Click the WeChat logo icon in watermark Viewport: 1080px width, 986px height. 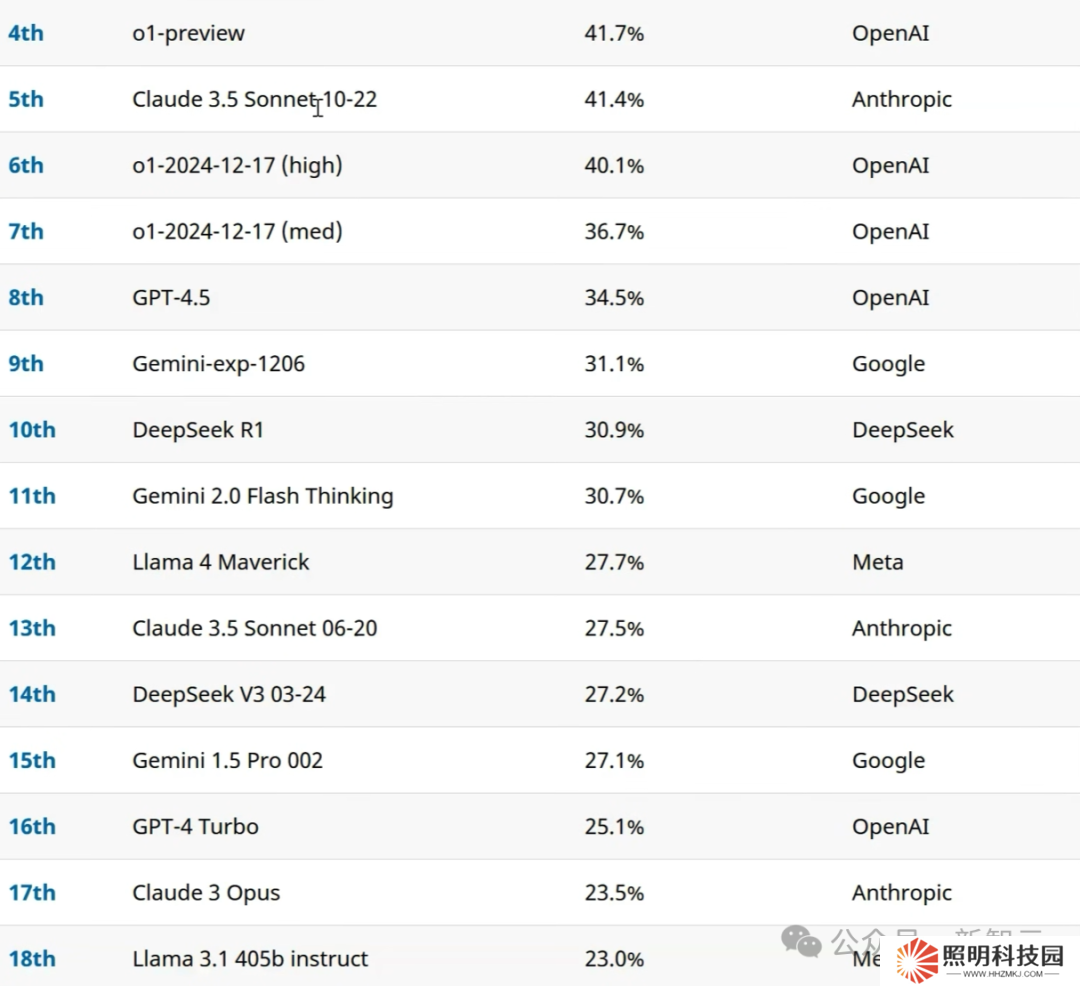click(x=801, y=940)
